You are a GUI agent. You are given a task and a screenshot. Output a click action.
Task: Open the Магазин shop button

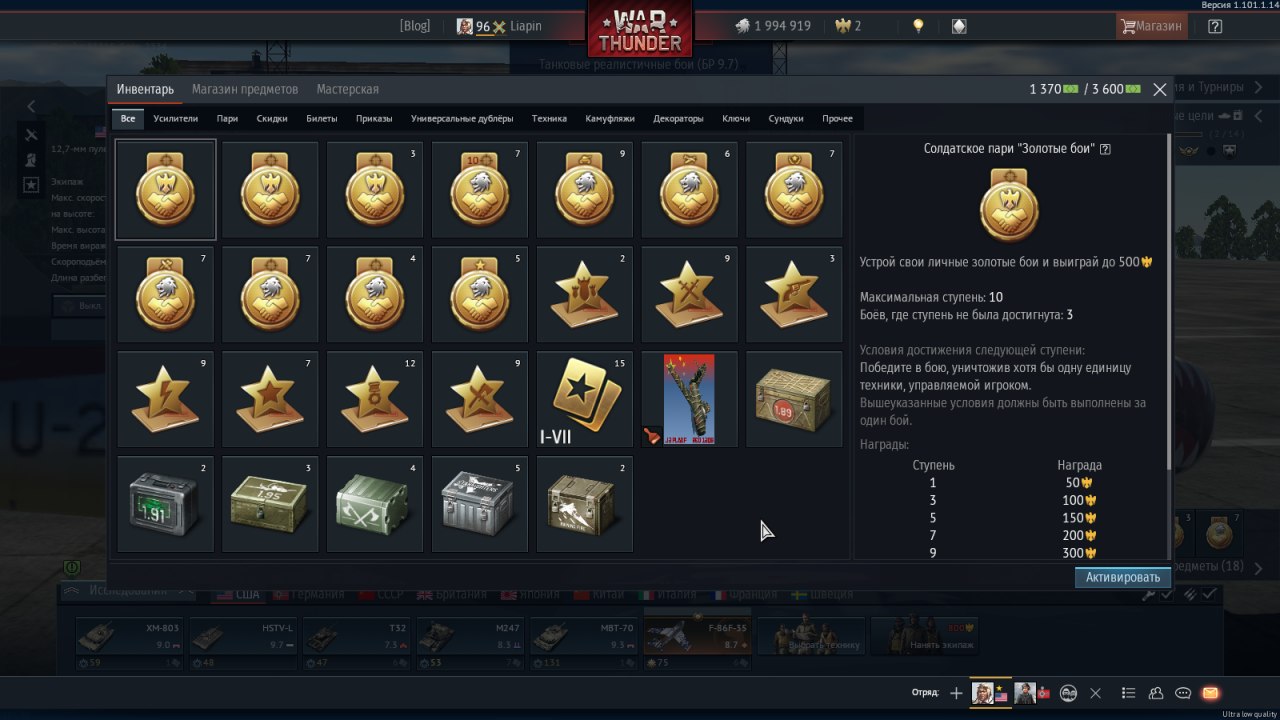coord(1152,27)
